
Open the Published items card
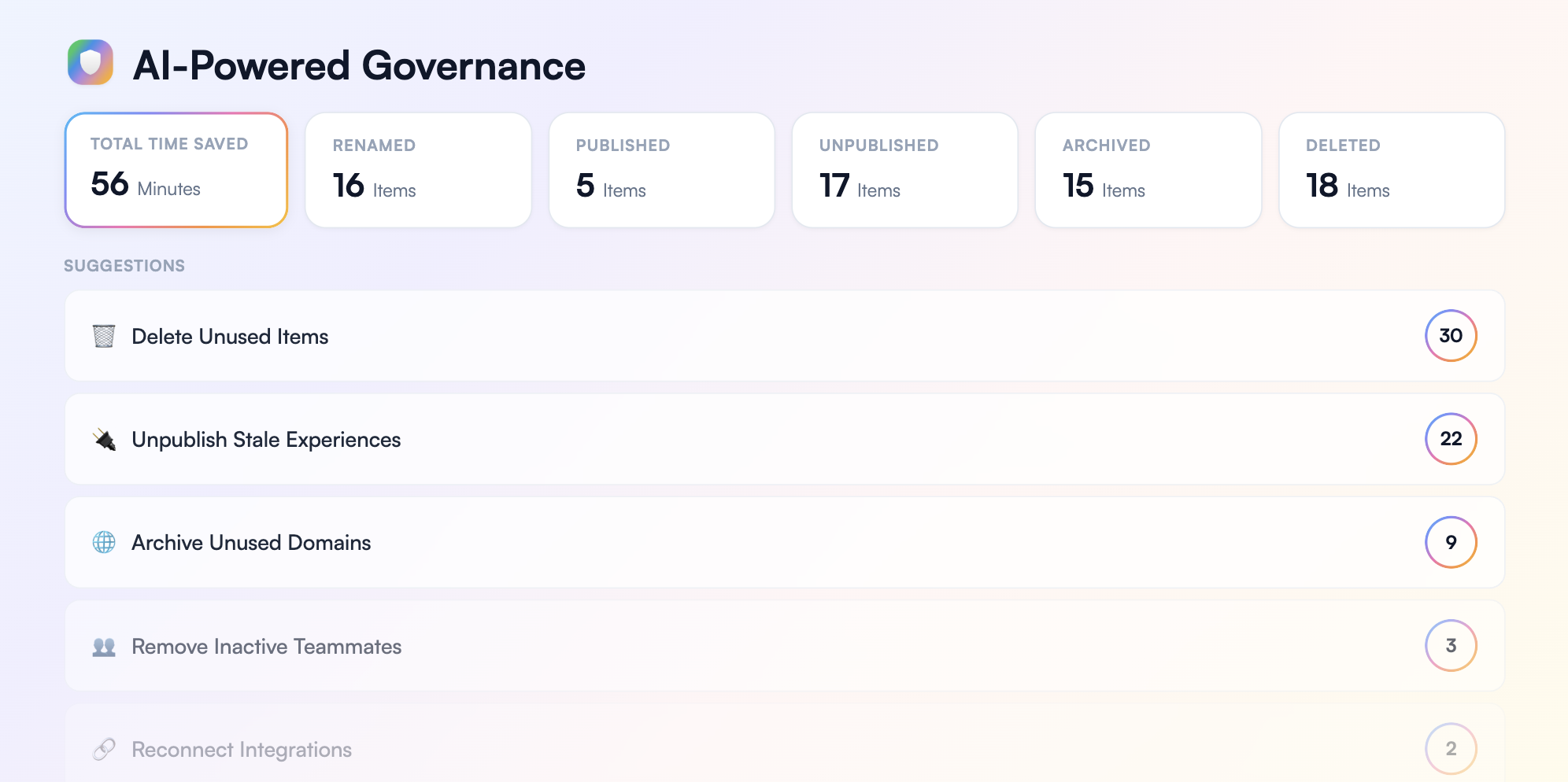click(661, 170)
